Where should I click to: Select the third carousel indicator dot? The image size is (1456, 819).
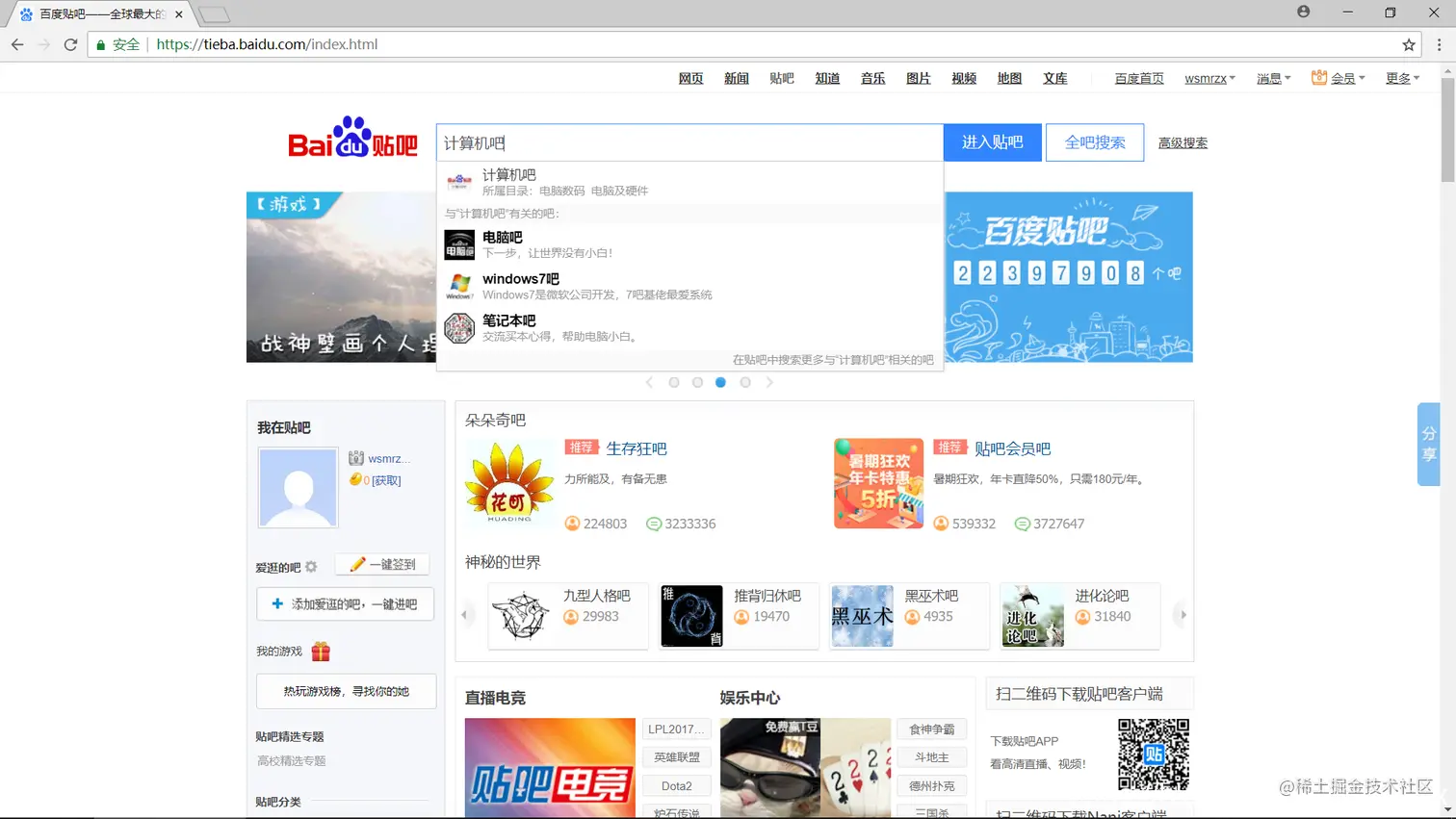coord(720,382)
